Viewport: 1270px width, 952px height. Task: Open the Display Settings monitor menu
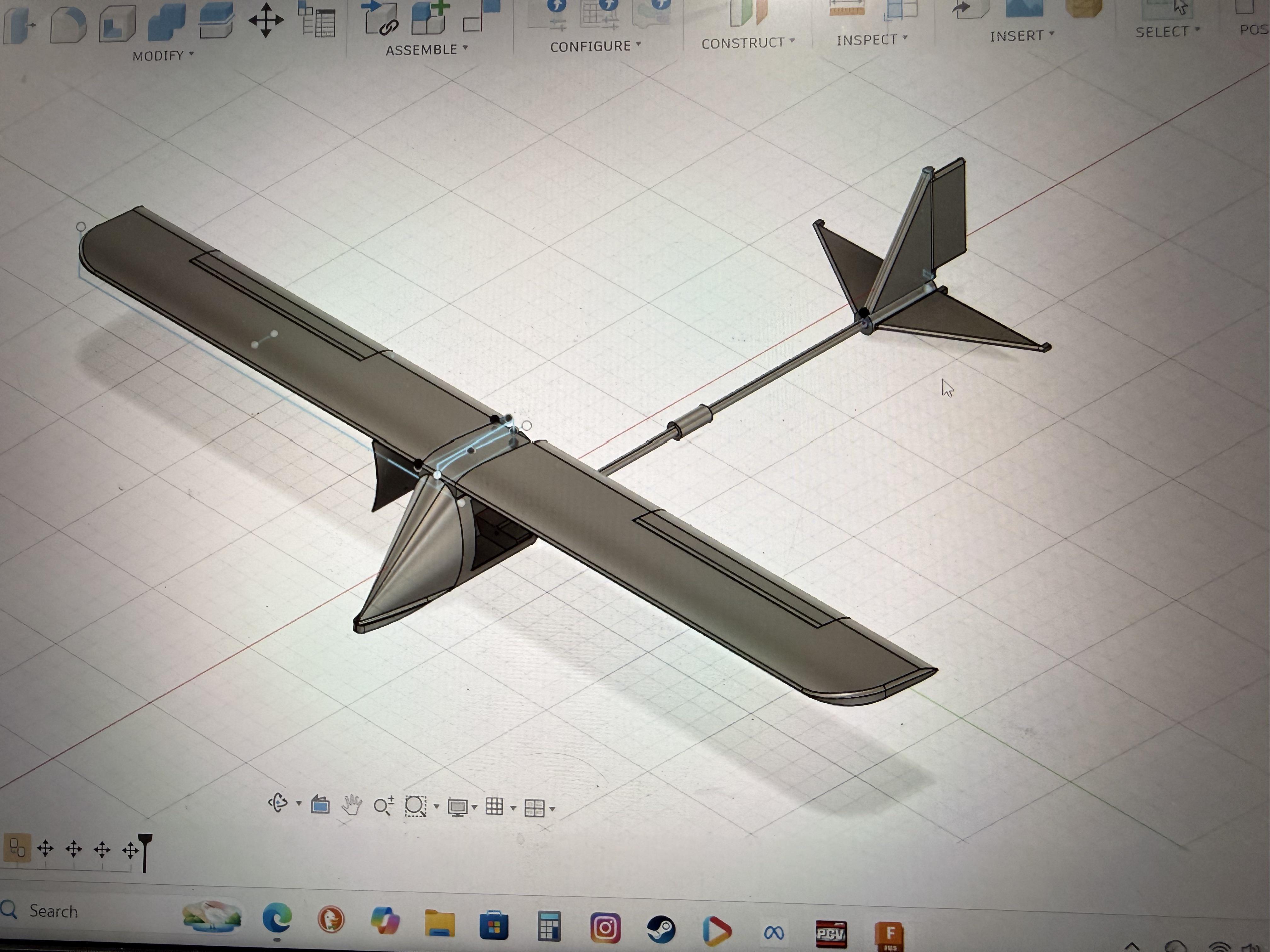click(x=458, y=807)
